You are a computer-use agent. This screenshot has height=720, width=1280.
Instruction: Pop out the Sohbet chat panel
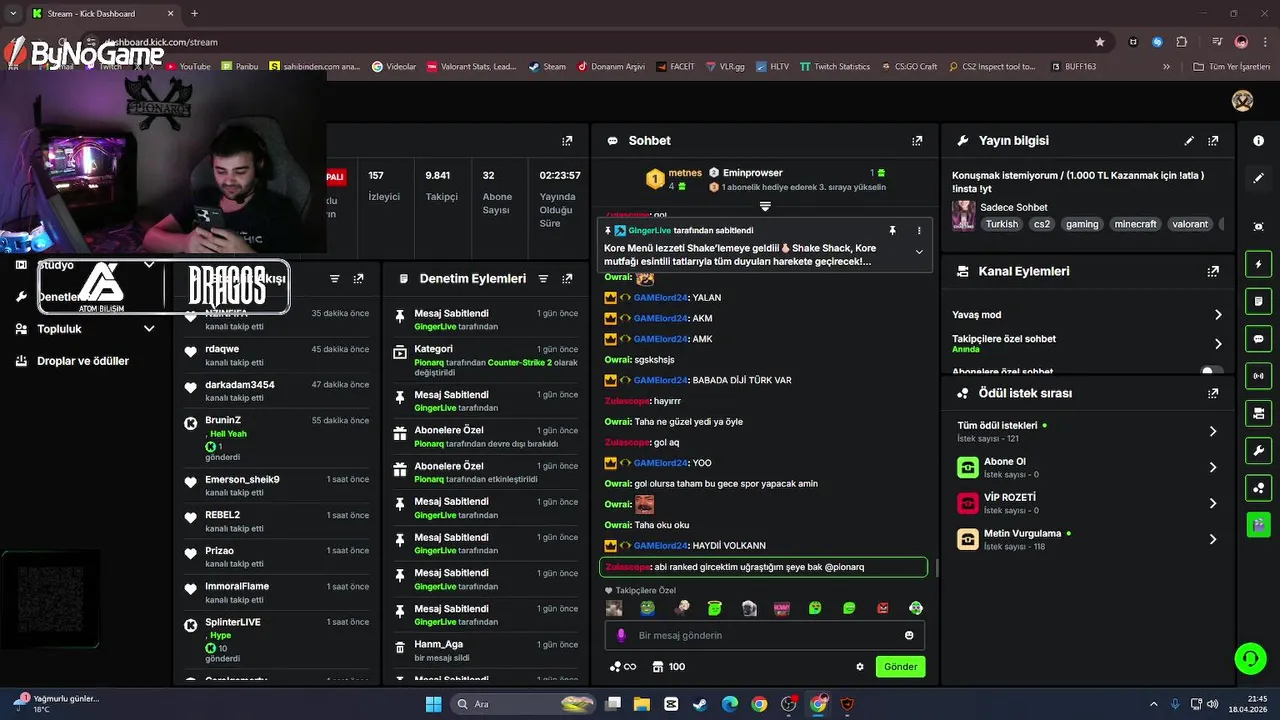tap(917, 141)
